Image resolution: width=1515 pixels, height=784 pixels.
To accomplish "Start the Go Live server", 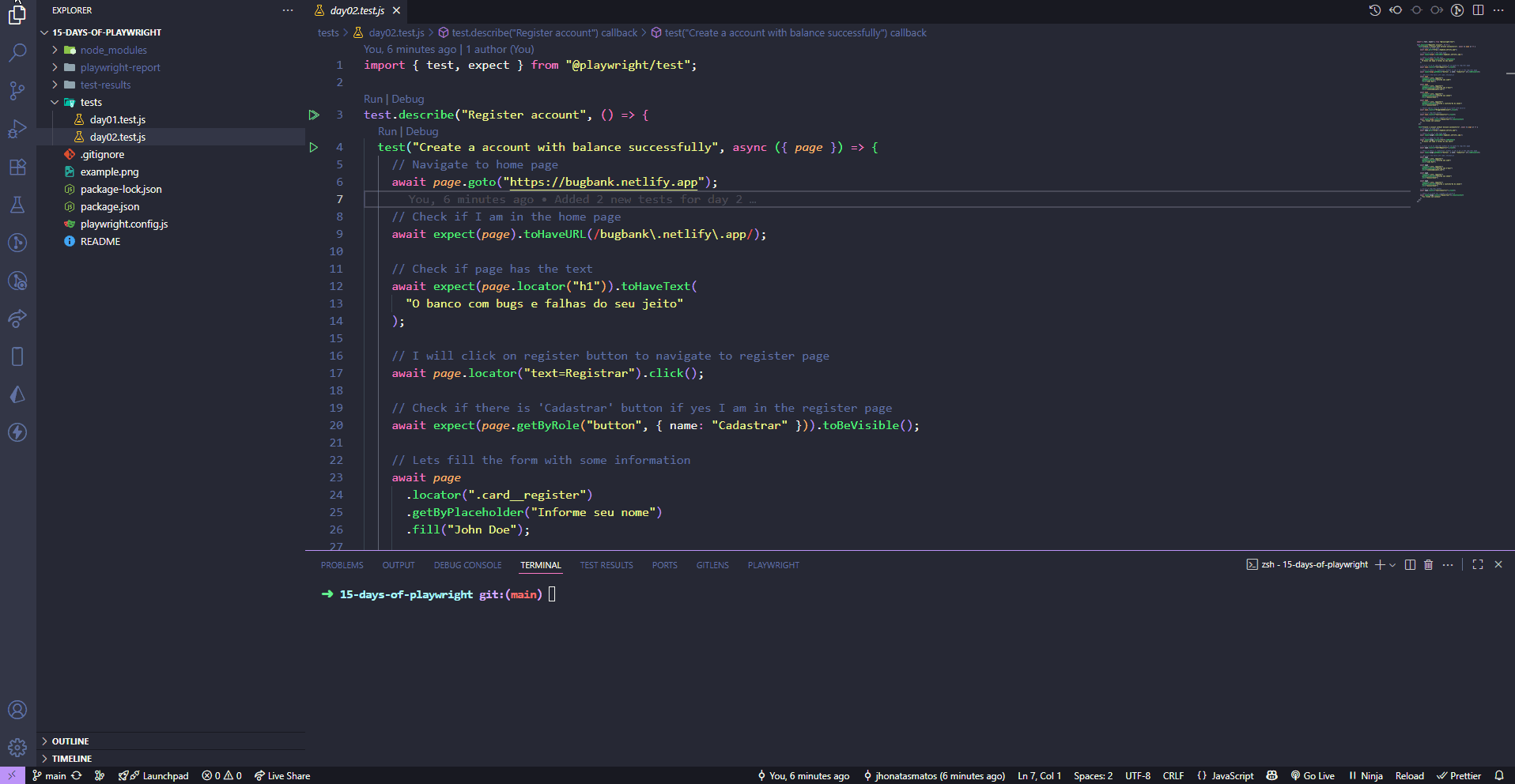I will [x=1313, y=776].
